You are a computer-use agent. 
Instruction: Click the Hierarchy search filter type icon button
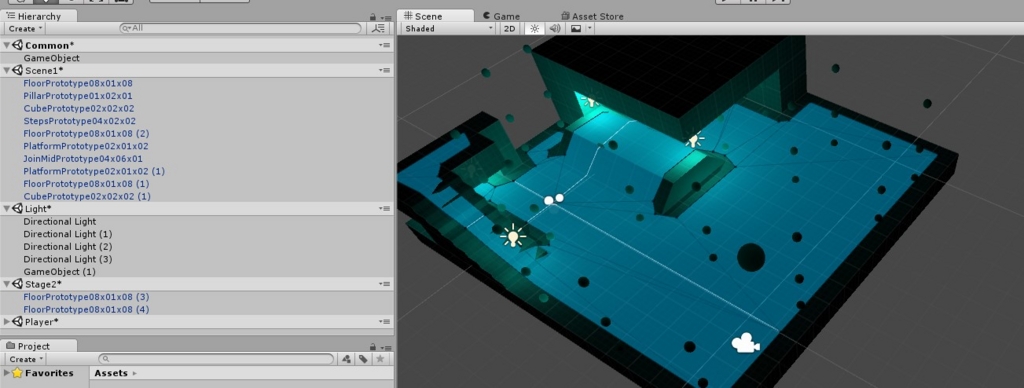(377, 29)
